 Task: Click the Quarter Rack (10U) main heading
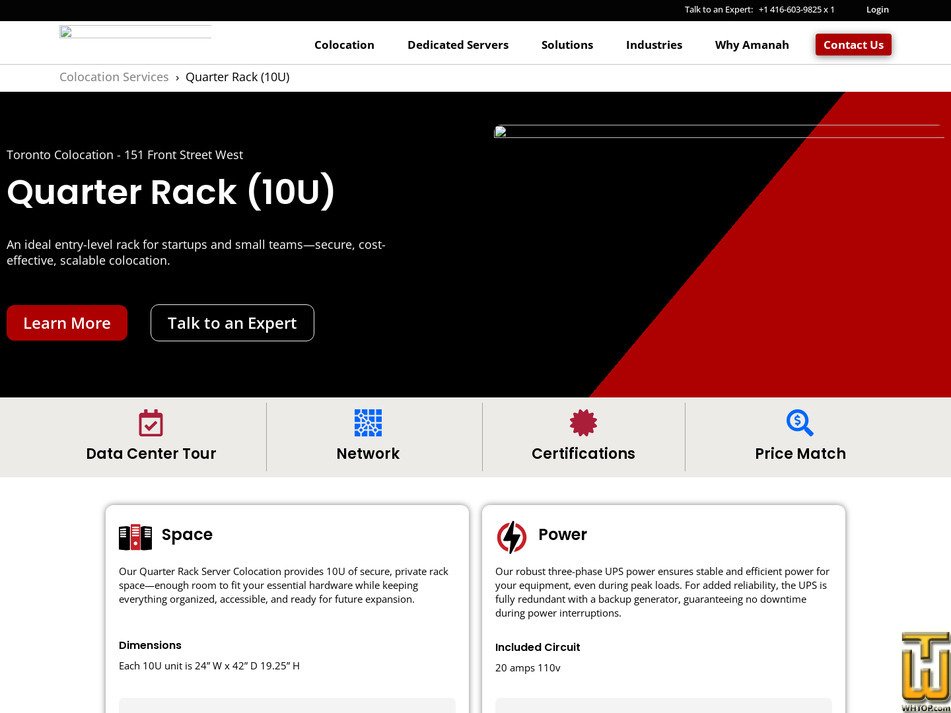[x=170, y=192]
